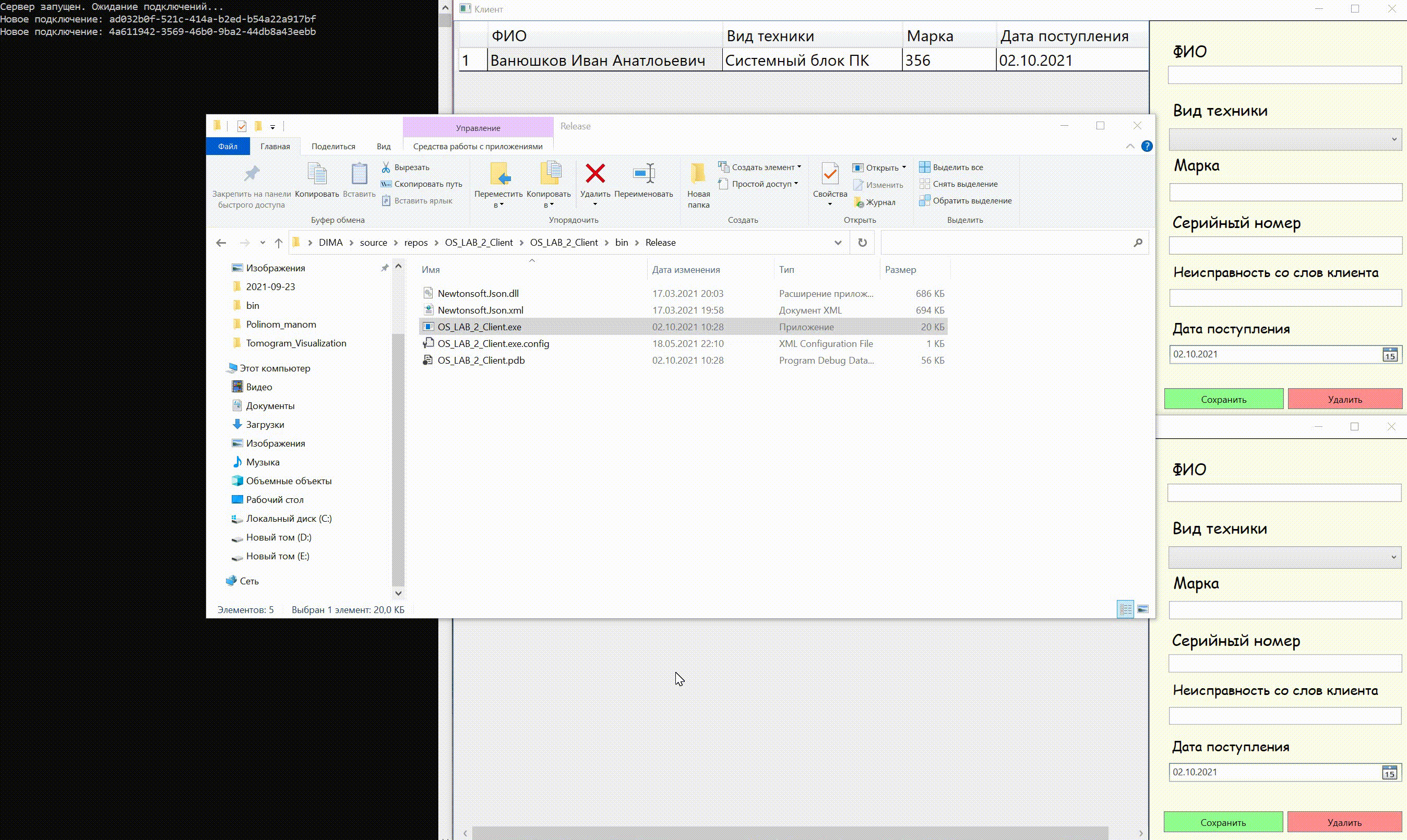This screenshot has height=840, width=1407.
Task: Switch to the details list view
Action: pos(1125,609)
